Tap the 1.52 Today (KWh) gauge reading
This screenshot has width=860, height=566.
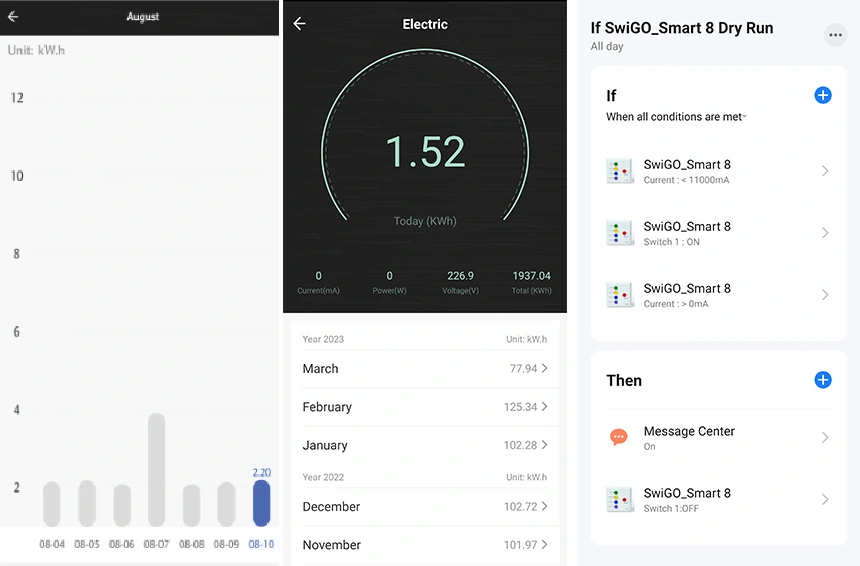[426, 152]
